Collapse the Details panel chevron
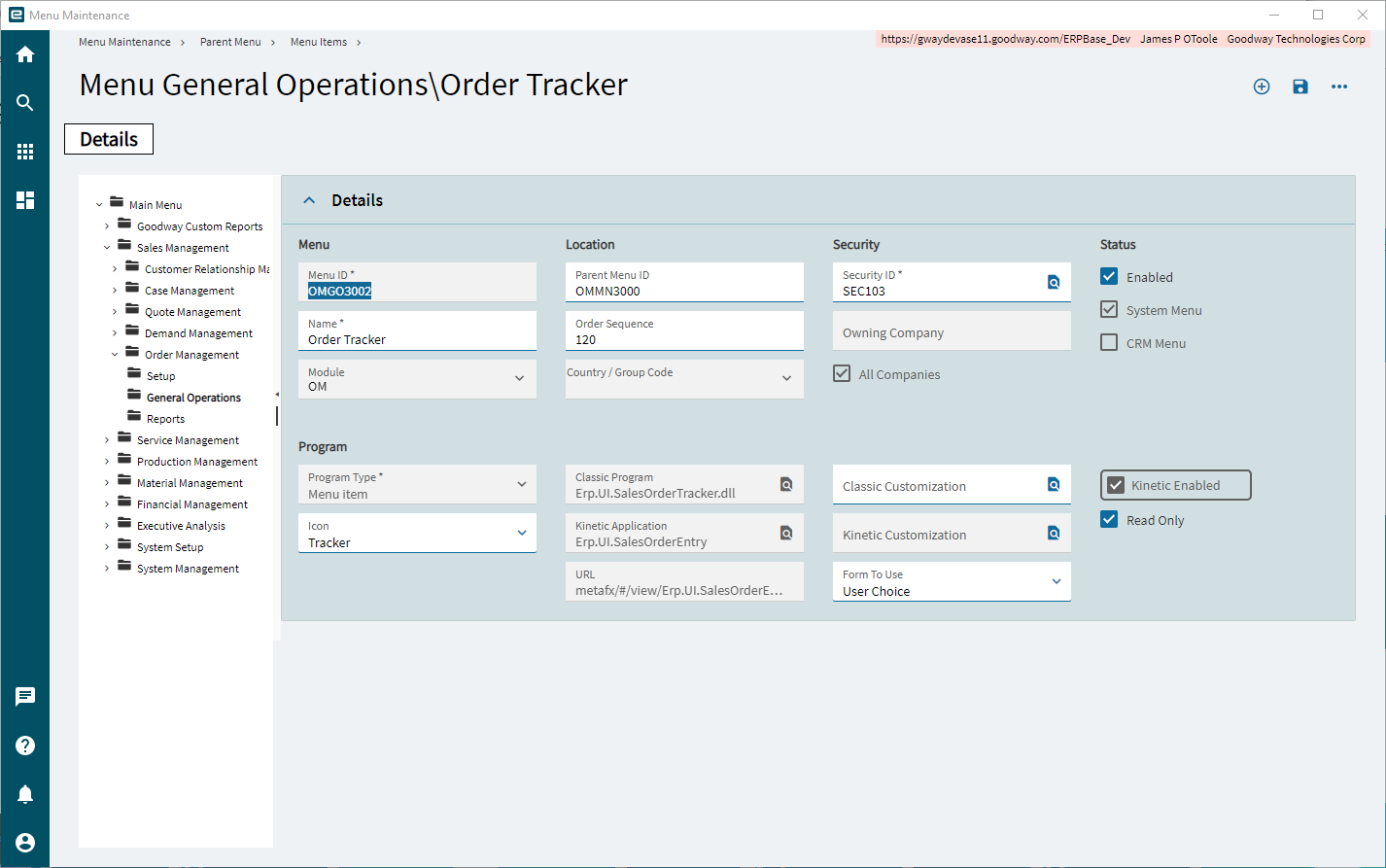The width and height of the screenshot is (1386, 868). [309, 200]
